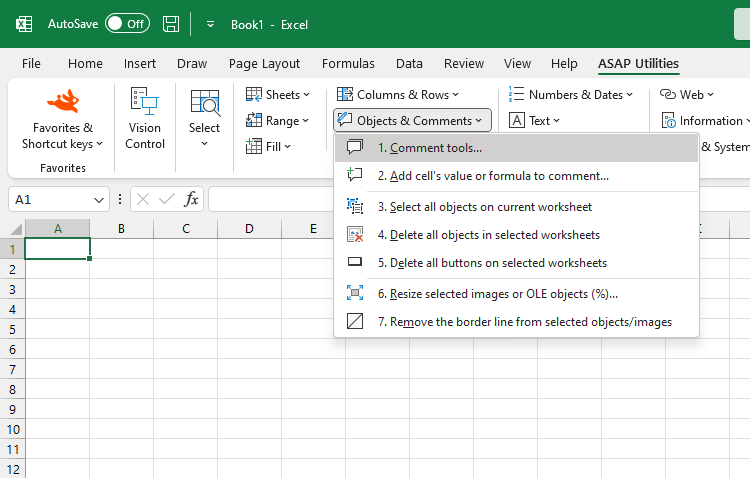
Task: Open the Web menu
Action: click(x=687, y=95)
